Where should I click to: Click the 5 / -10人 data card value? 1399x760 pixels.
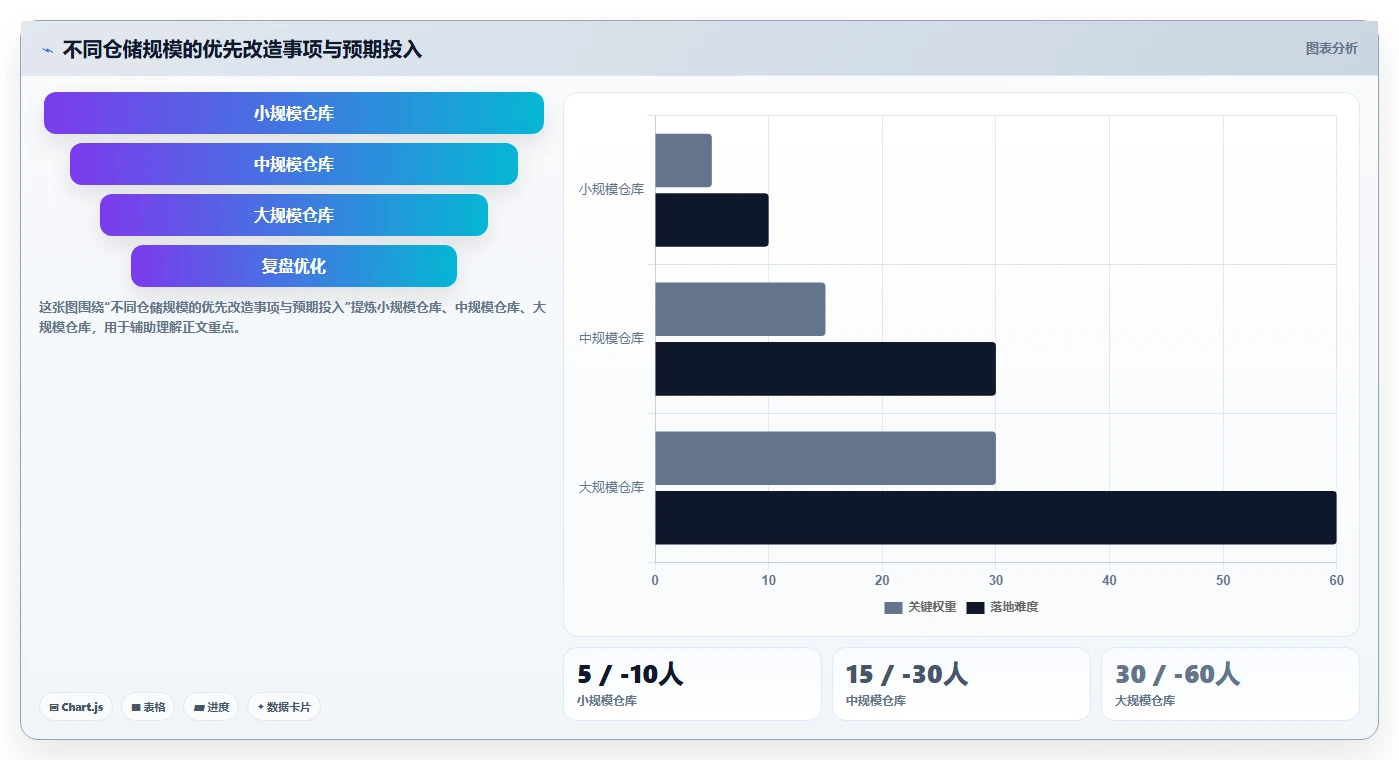630,674
